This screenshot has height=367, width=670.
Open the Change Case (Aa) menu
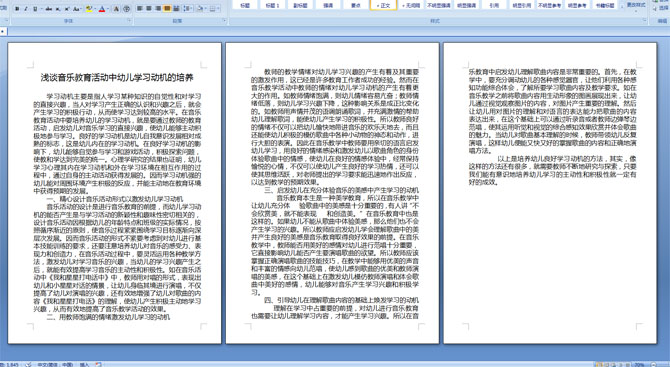[x=76, y=9]
